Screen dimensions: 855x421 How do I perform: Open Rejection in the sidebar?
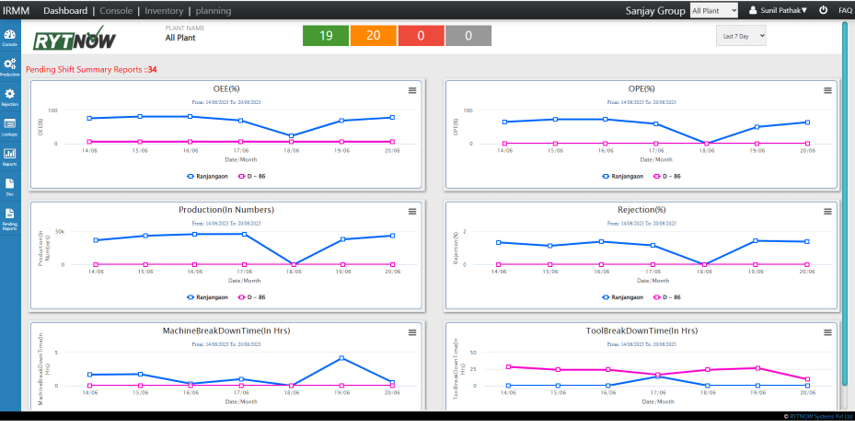[9, 96]
